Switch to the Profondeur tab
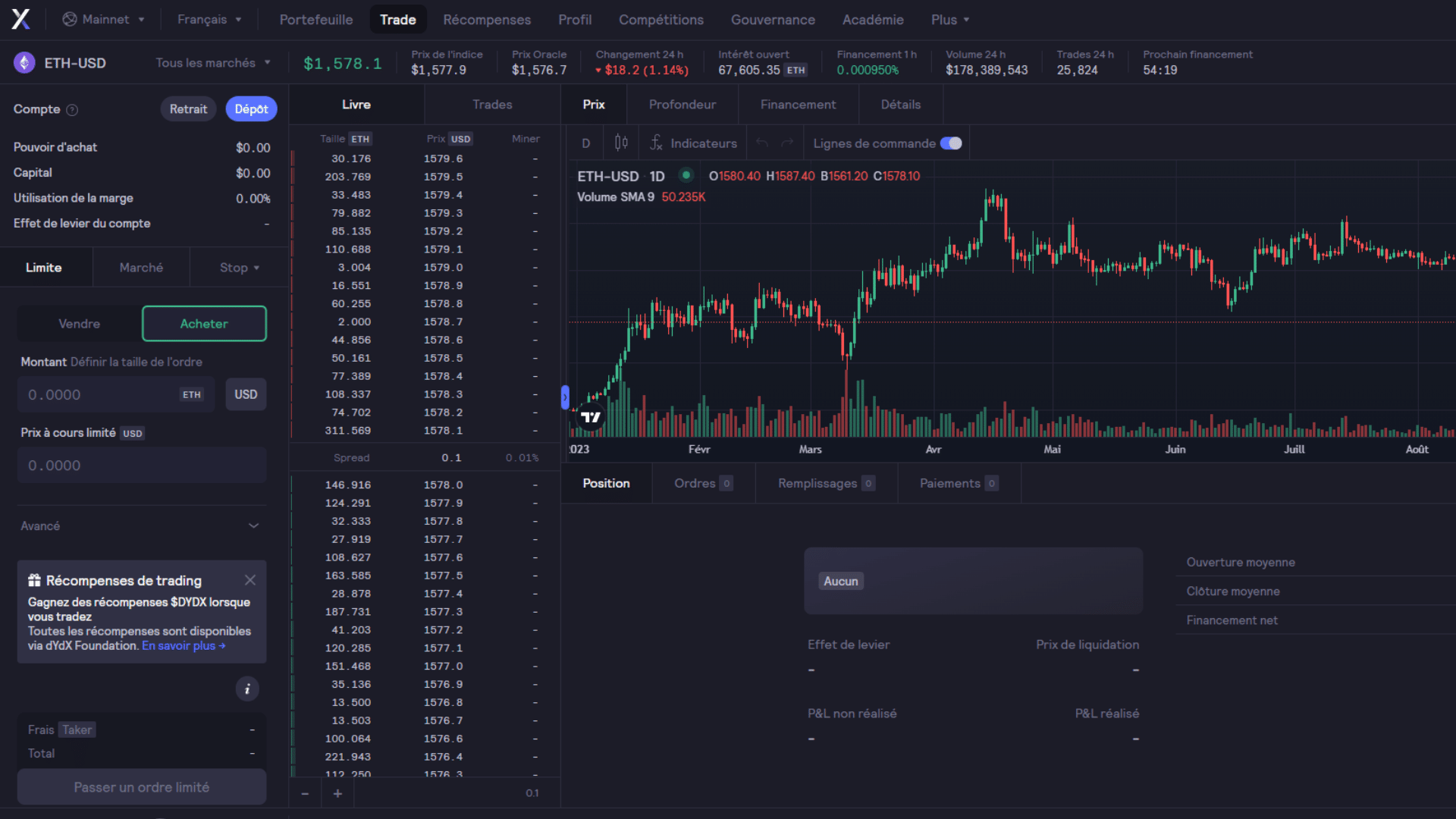This screenshot has width=1456, height=819. [682, 104]
